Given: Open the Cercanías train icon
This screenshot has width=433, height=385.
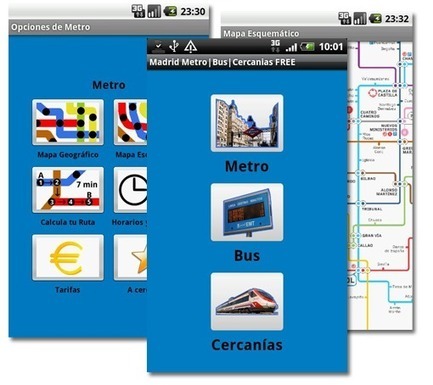Looking at the screenshot, I should tap(247, 302).
